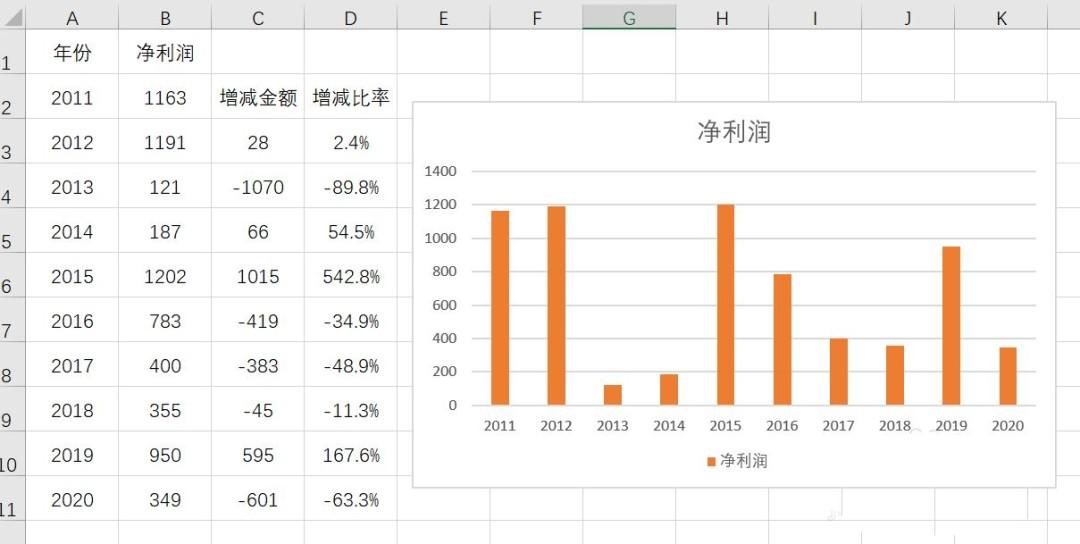Click the chart title 净利润
The width and height of the screenshot is (1080, 544).
point(734,131)
